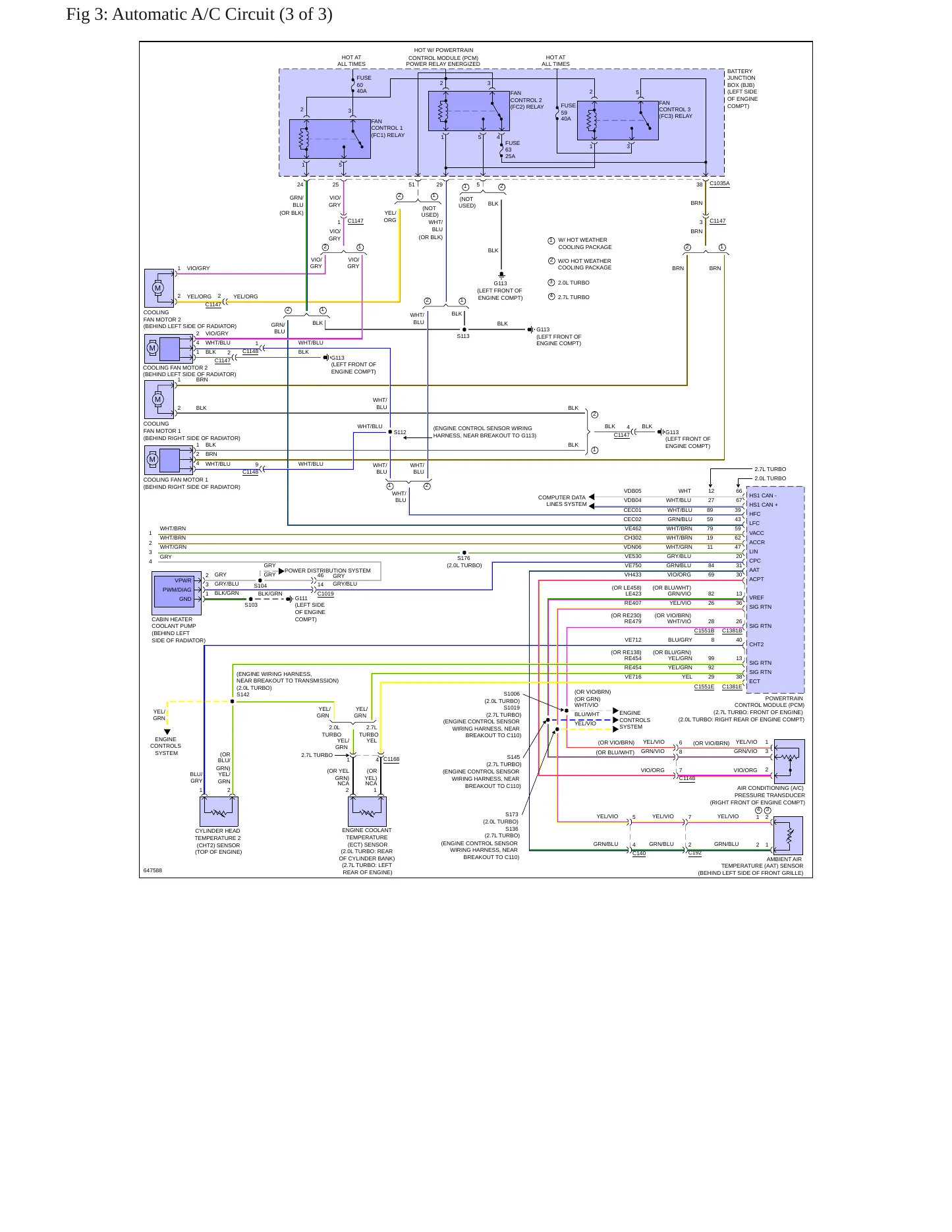Screen dimensions: 952x1232
Task: Click the 'FUSE 63 25A' label
Action: [x=513, y=150]
